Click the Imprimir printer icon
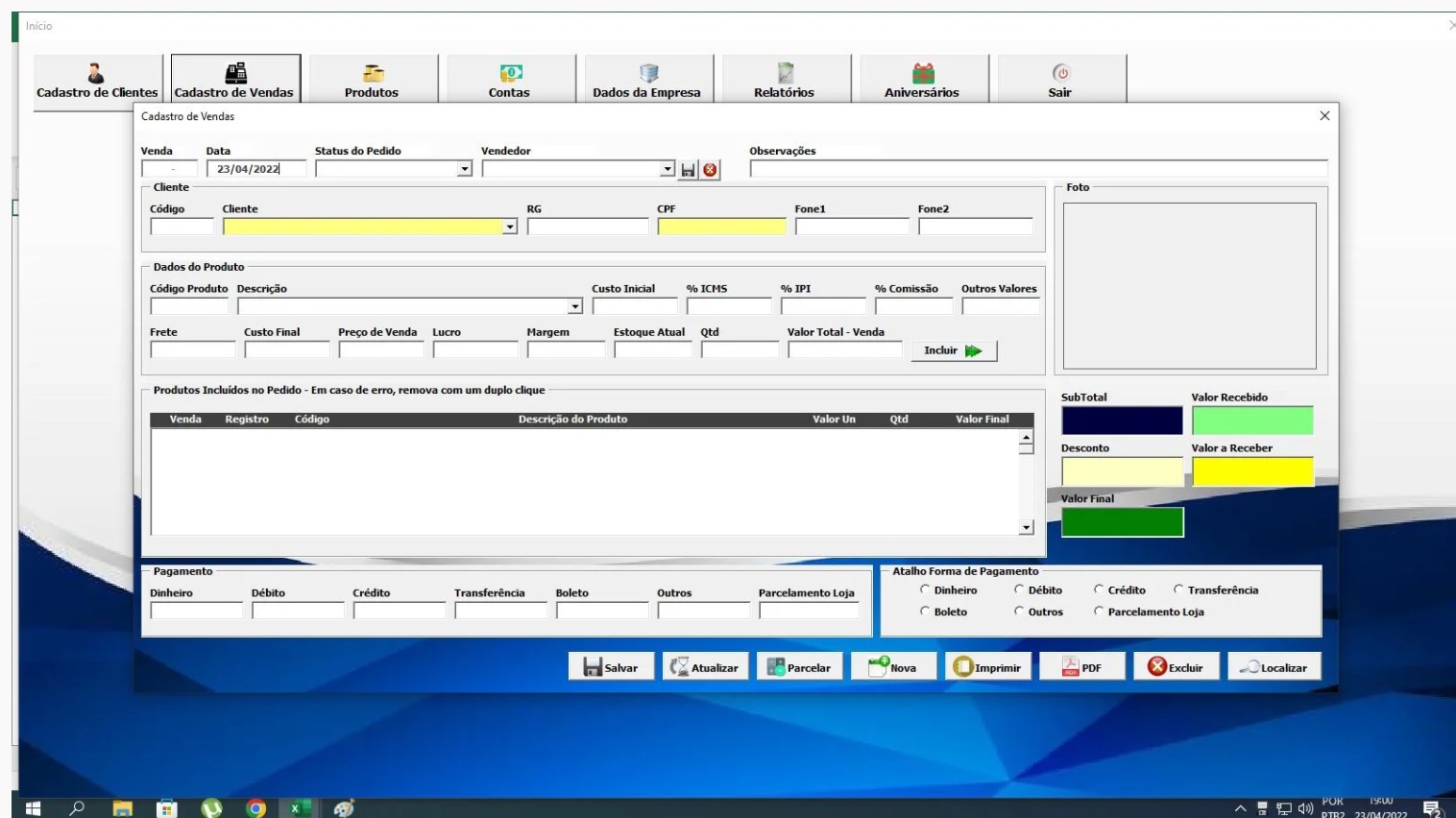The height and width of the screenshot is (818, 1456). tap(963, 666)
